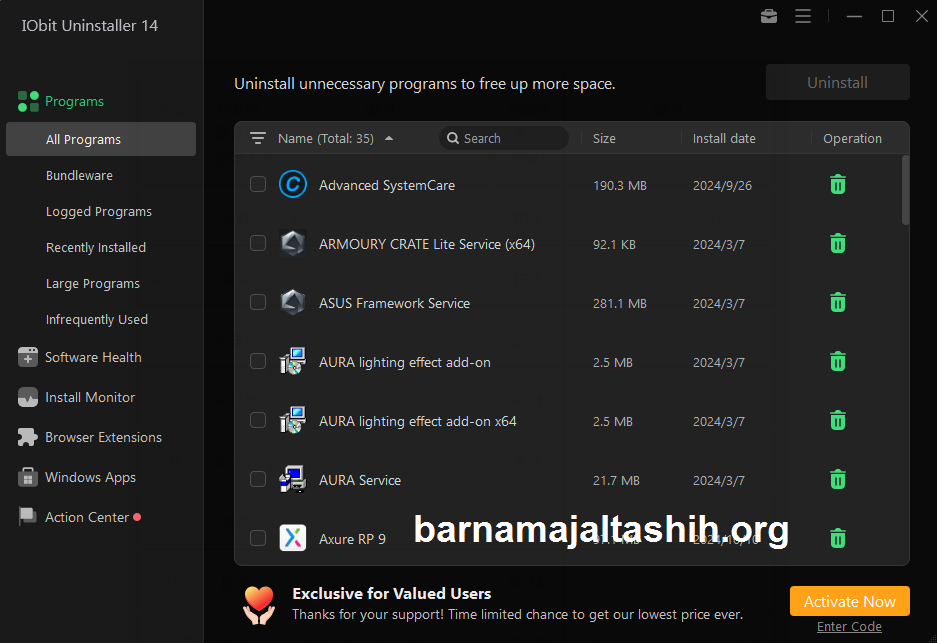
Task: Click the Browser Extensions label
Action: (x=103, y=437)
